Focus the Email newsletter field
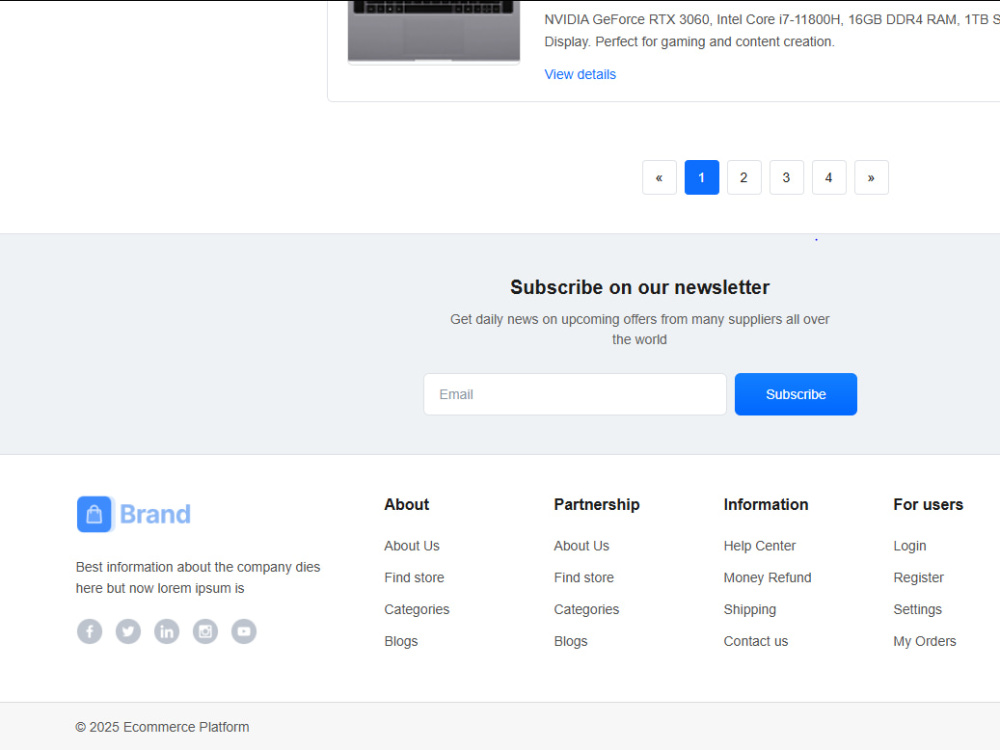Image resolution: width=1000 pixels, height=750 pixels. pyautogui.click(x=575, y=394)
